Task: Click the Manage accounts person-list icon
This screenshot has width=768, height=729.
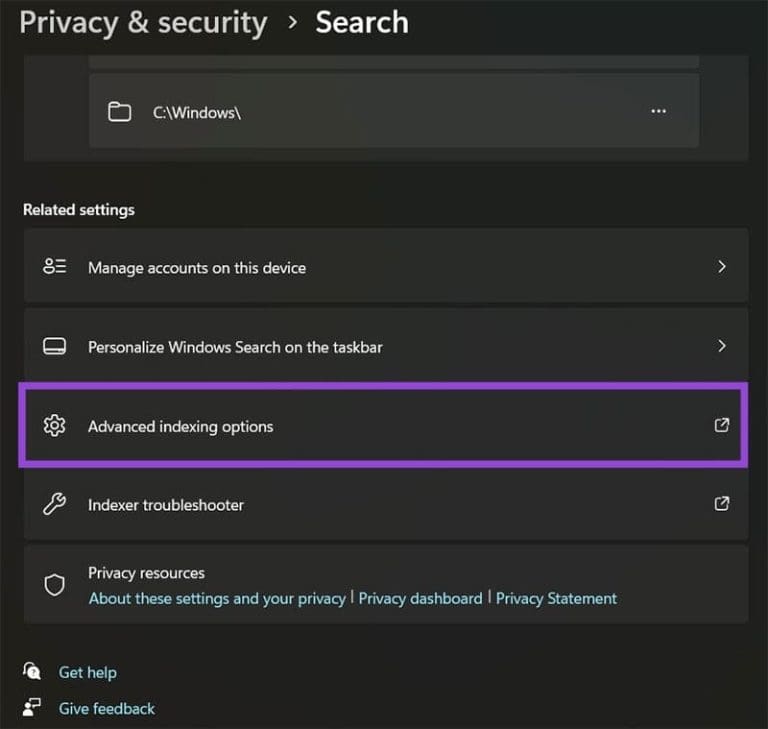Action: click(54, 267)
